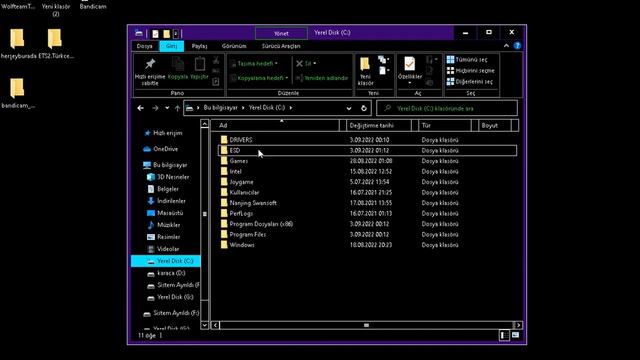This screenshot has height=360, width=640.
Task: Click the Yeniden adlandır rename button
Action: pos(322,78)
